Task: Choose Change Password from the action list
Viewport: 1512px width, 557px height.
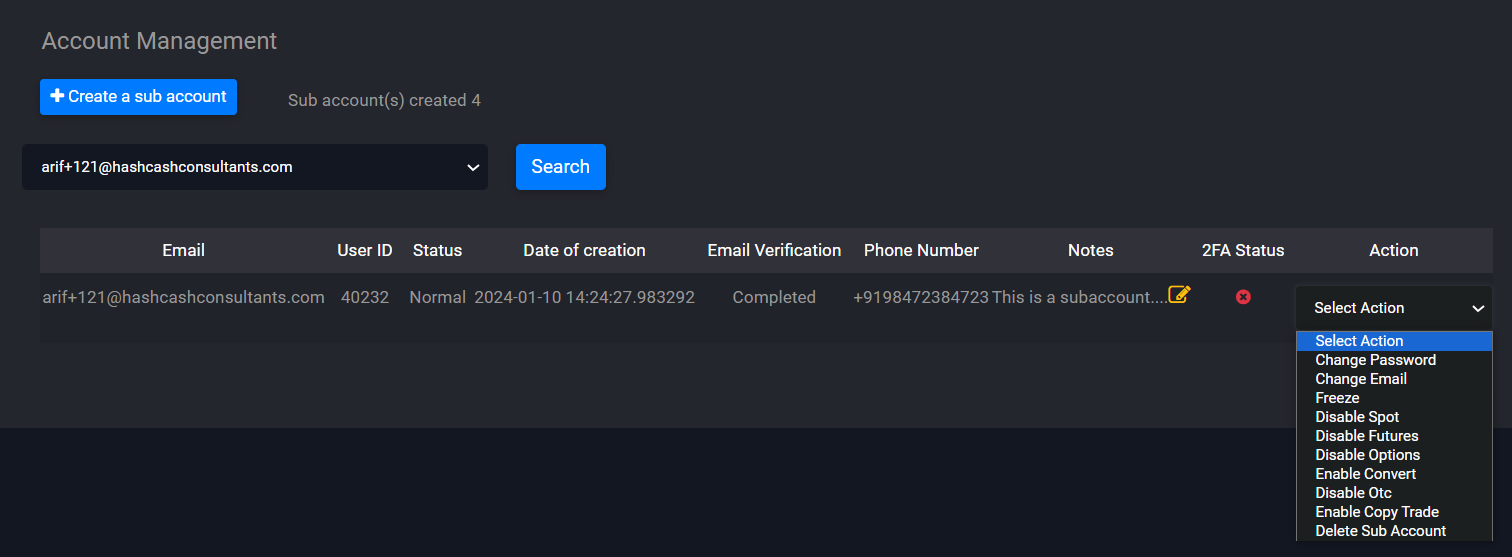Action: (x=1375, y=360)
